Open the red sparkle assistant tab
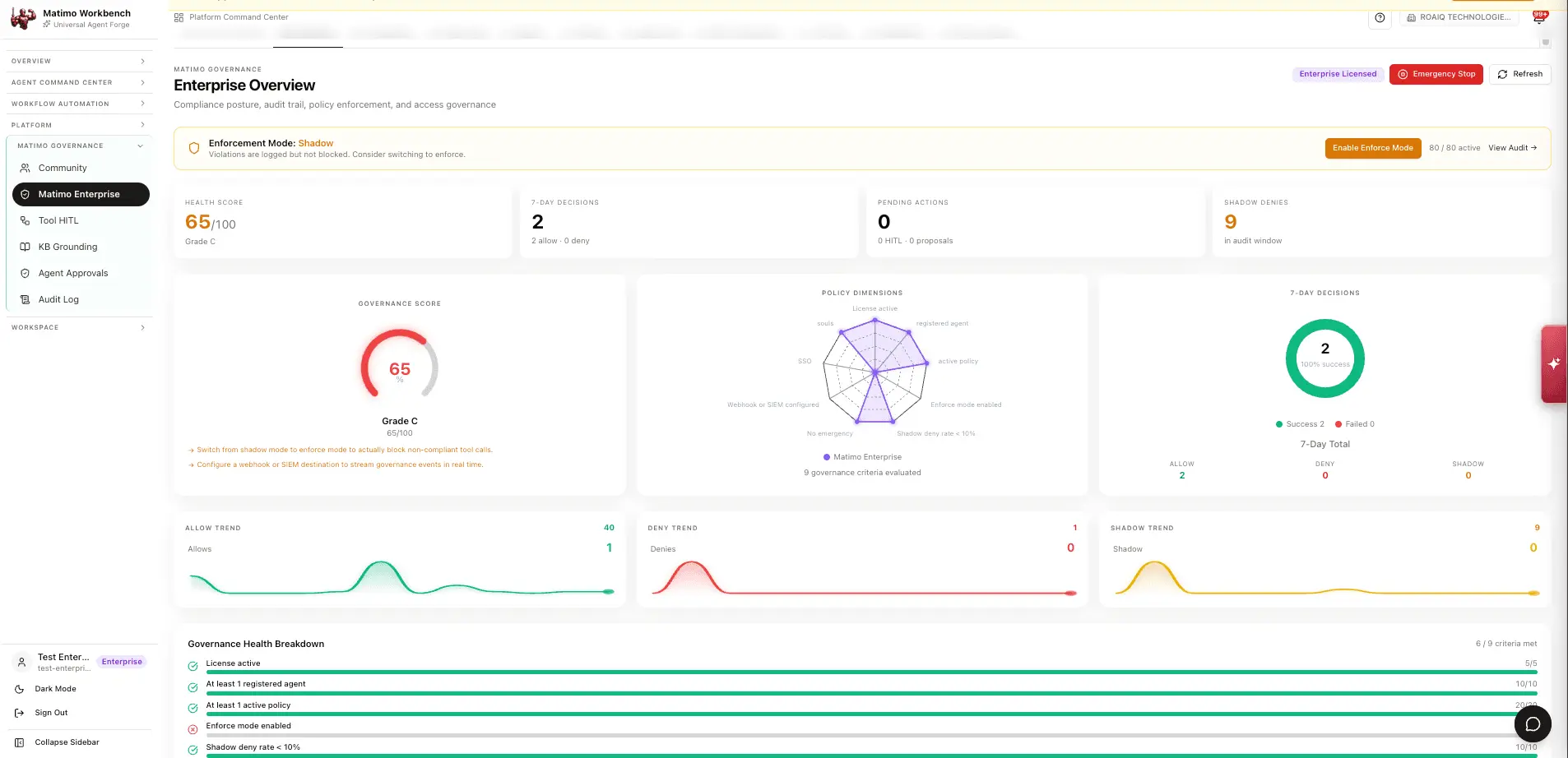 pos(1553,363)
